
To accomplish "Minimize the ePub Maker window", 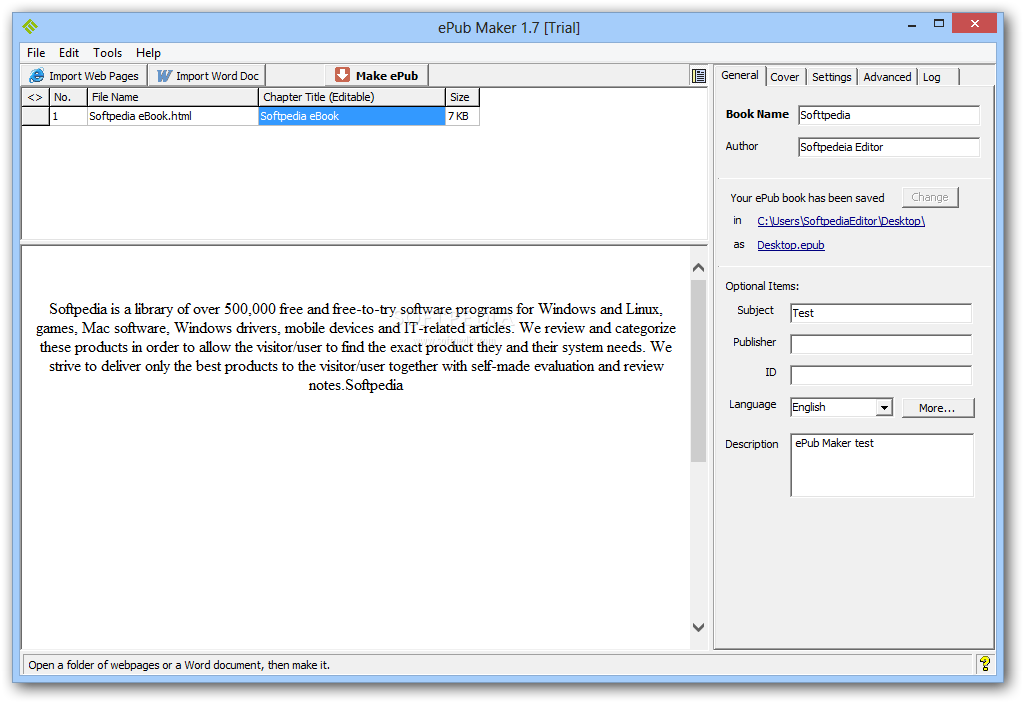I will click(912, 25).
